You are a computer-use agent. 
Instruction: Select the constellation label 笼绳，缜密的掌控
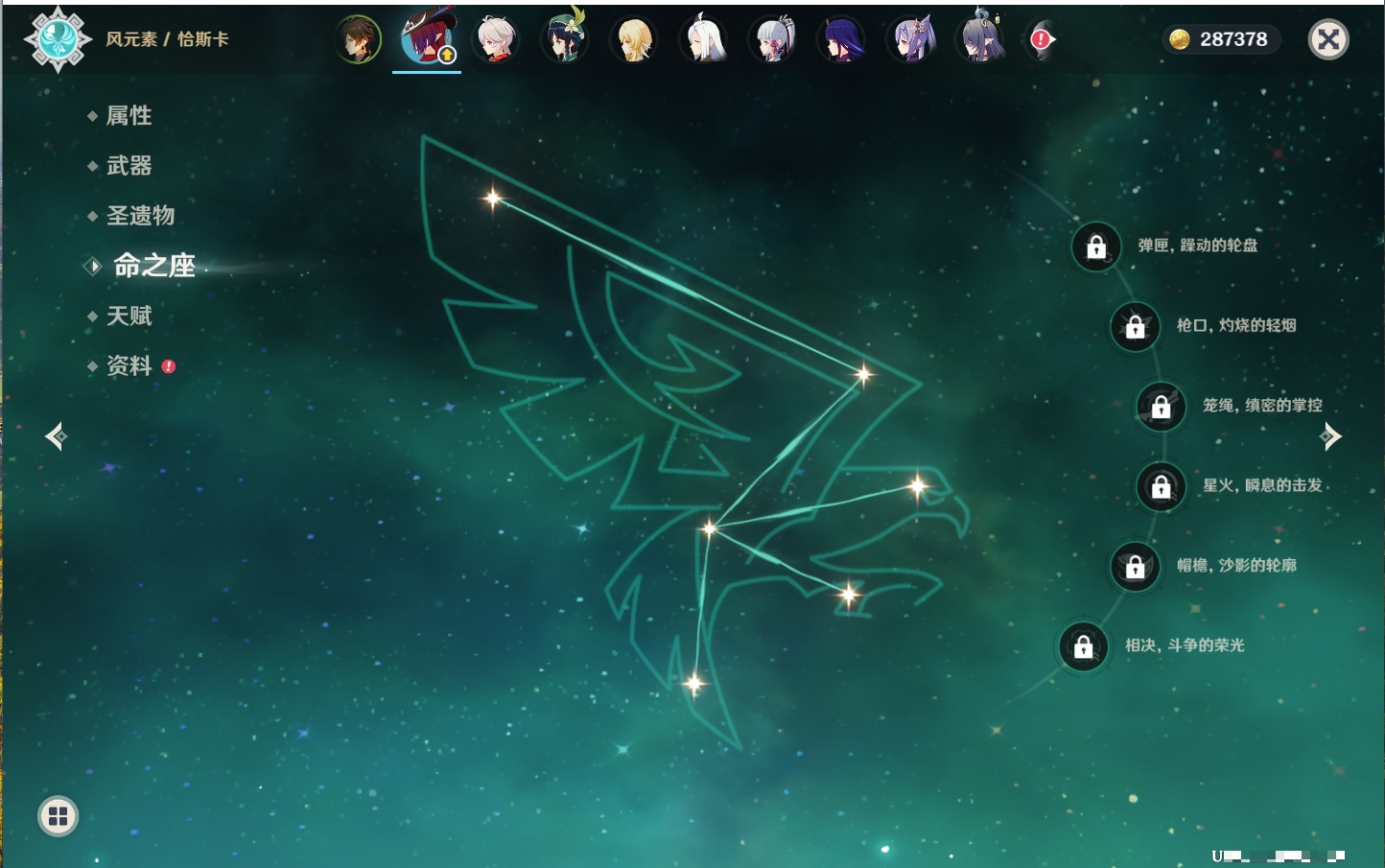[x=1262, y=406]
